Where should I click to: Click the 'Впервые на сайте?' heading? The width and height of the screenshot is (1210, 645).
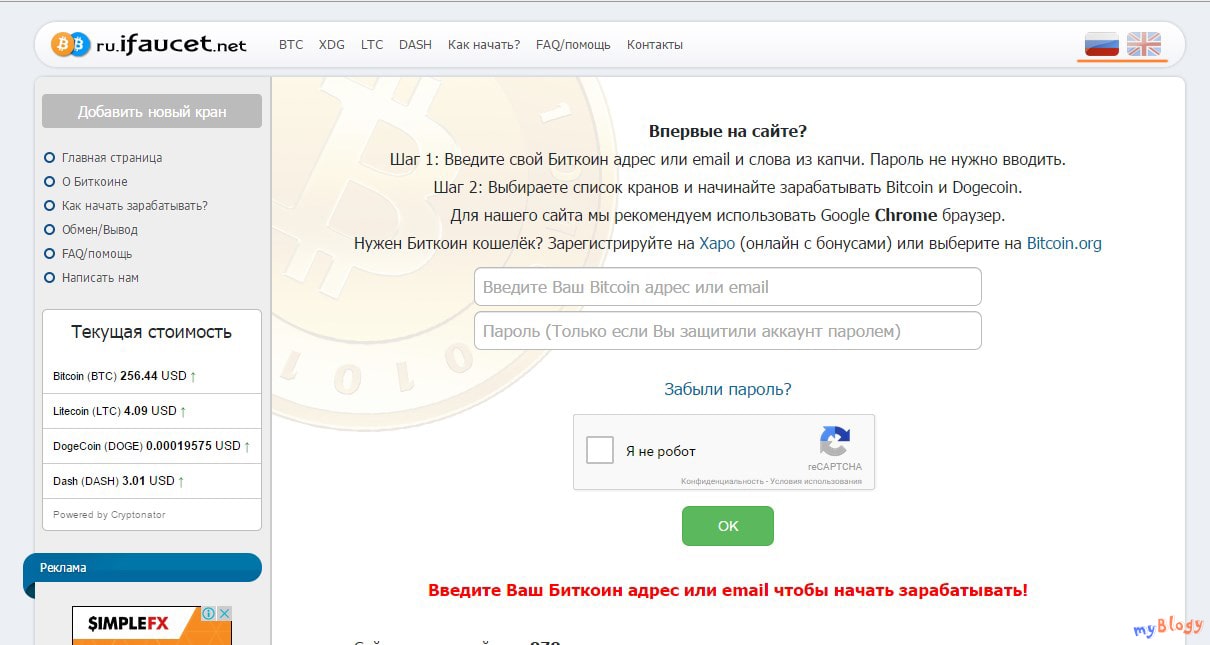728,131
